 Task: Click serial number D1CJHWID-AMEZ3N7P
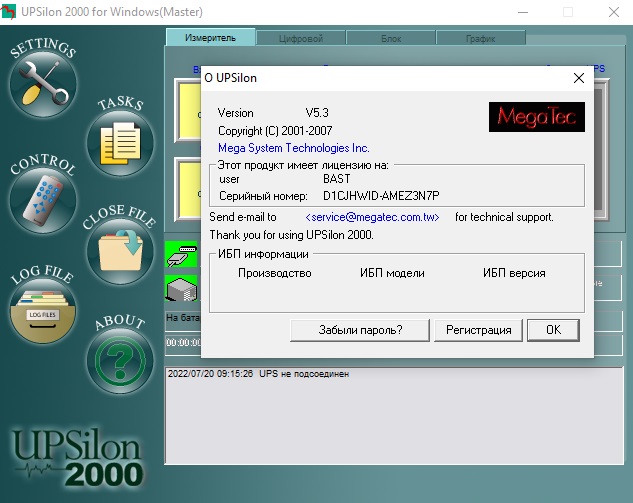coord(381,196)
